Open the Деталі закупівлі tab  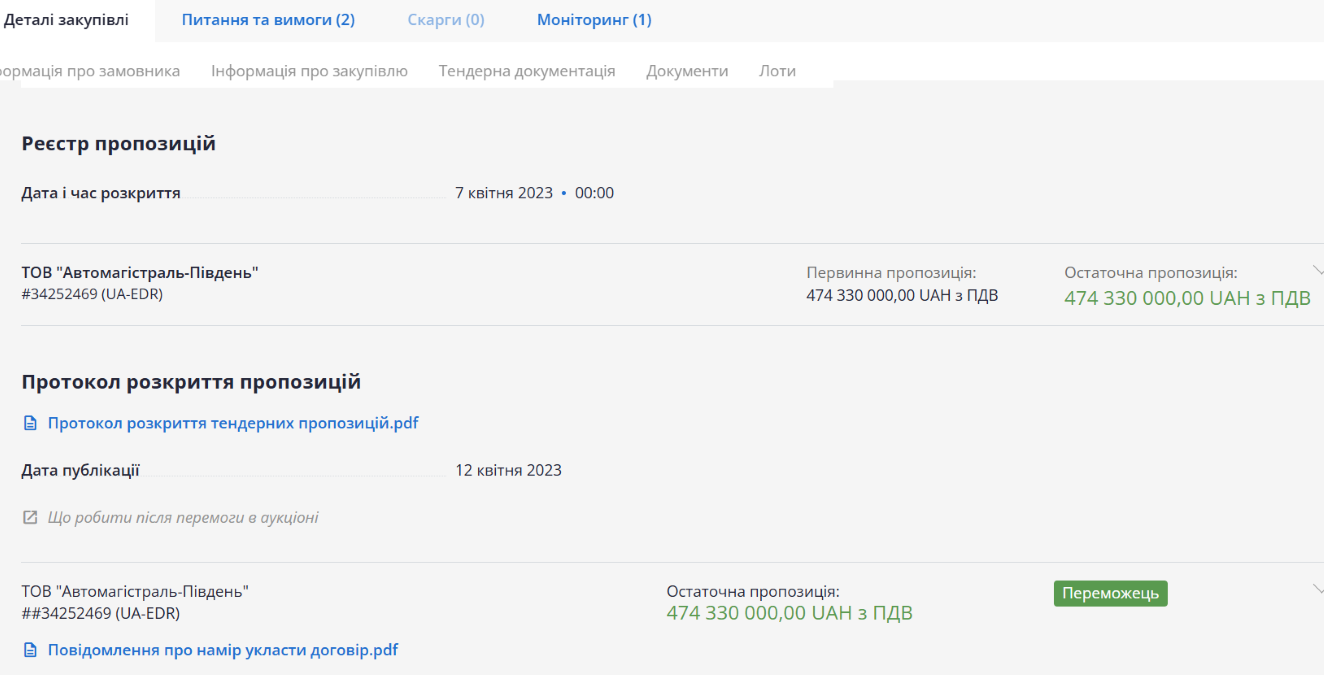click(66, 20)
